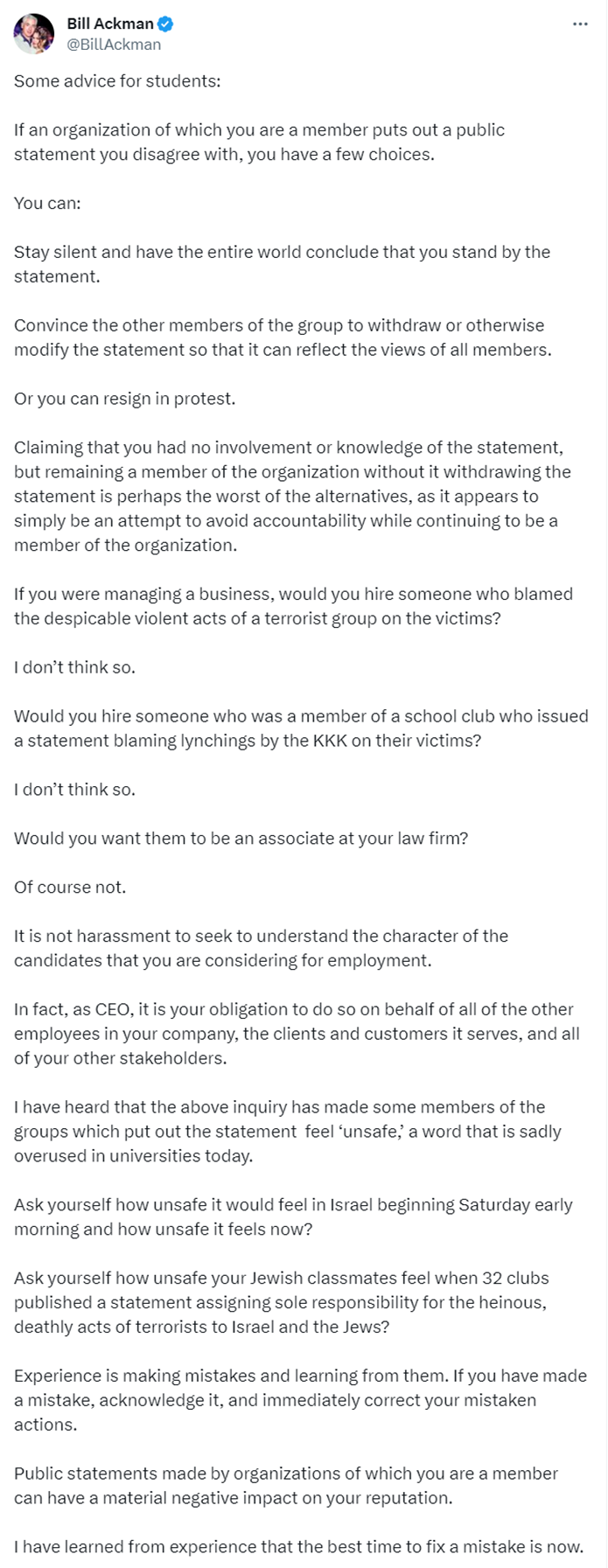Click the Bill Ackman display name
This screenshot has width=608, height=1568.
(x=109, y=24)
